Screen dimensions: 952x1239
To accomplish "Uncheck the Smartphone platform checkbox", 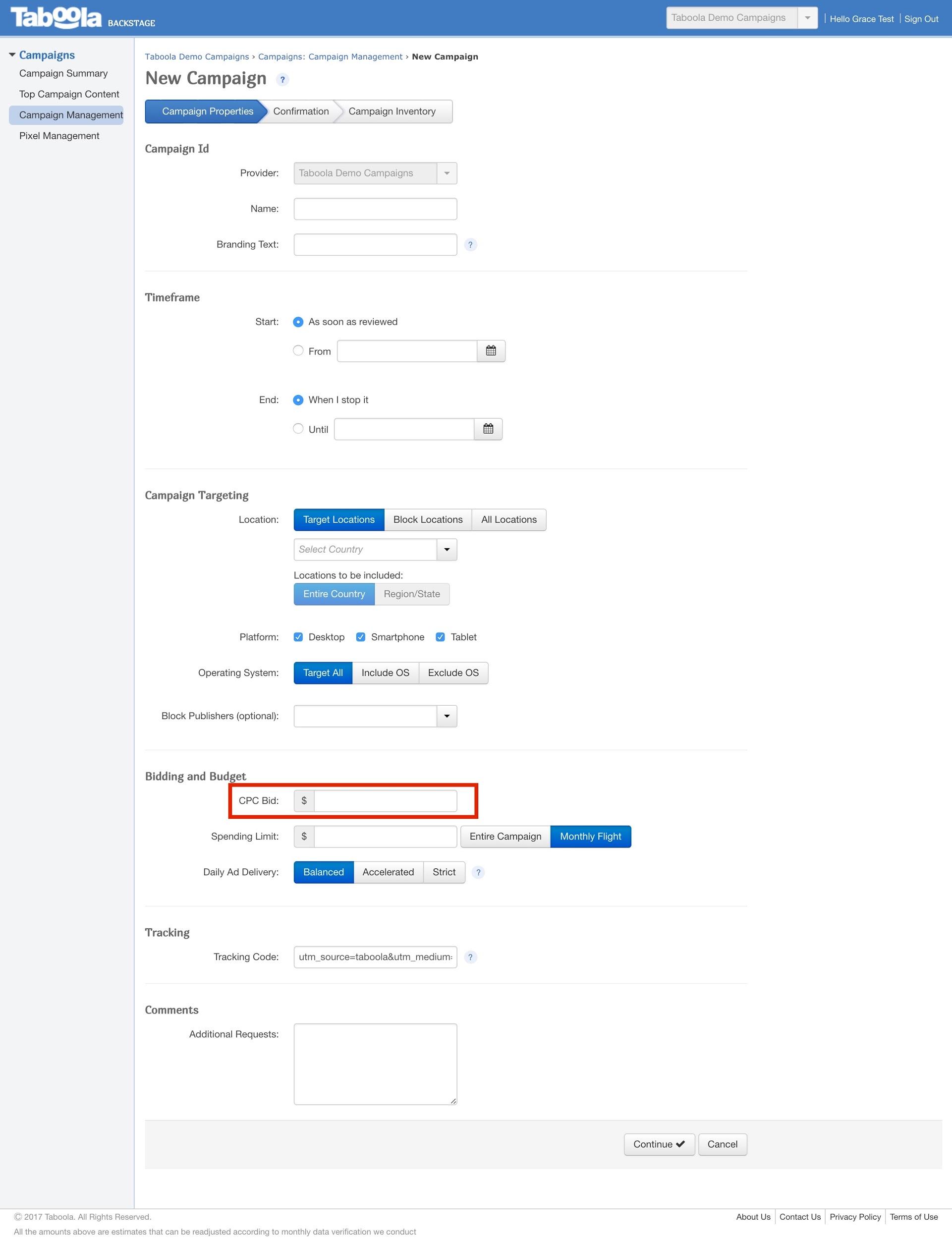I will click(360, 637).
